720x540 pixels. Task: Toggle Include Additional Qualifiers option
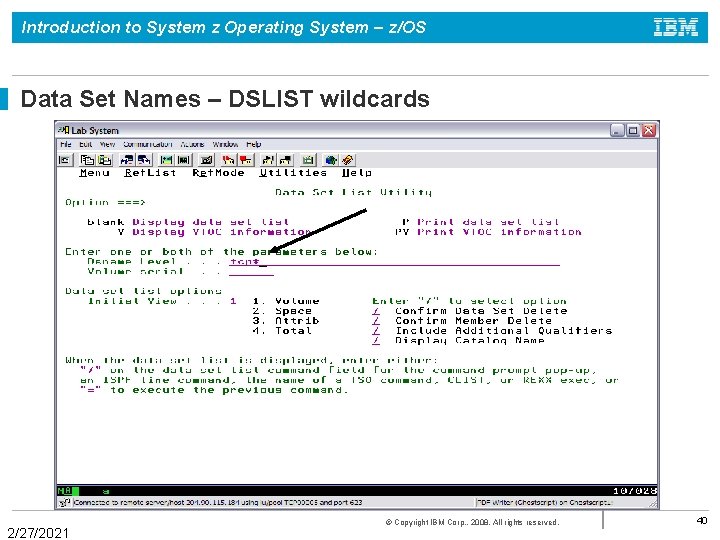[376, 331]
